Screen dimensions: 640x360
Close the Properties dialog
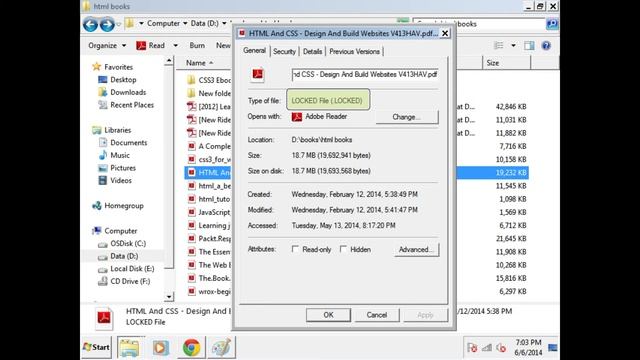(x=445, y=33)
